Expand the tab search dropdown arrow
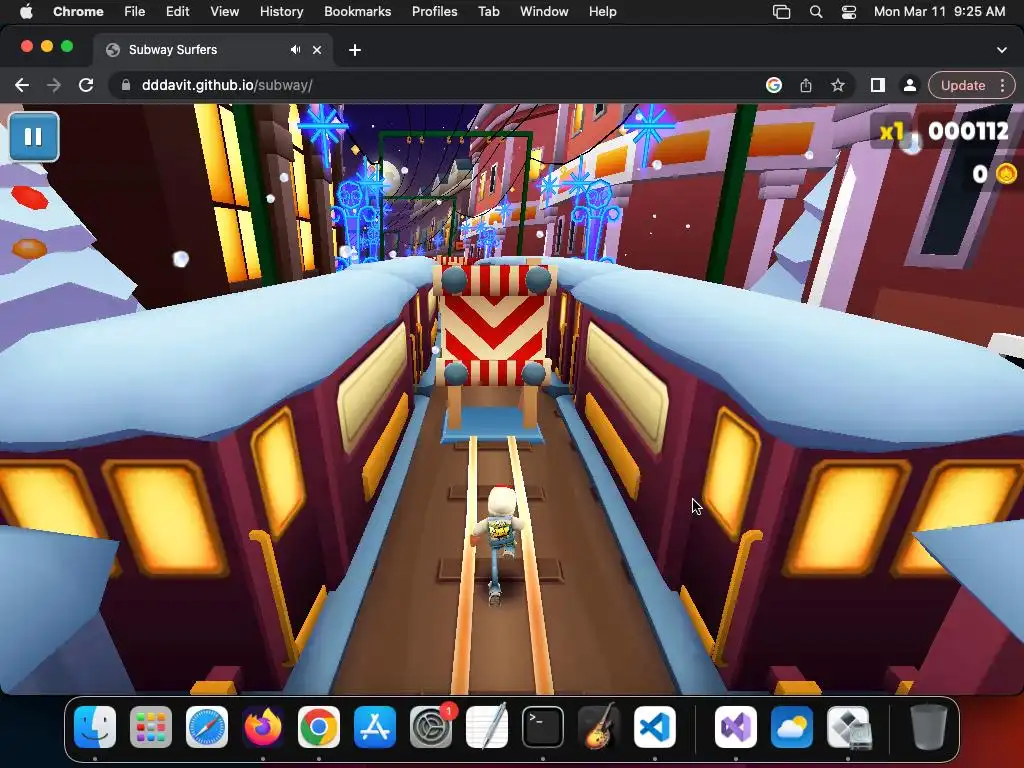The image size is (1024, 768). tap(1002, 50)
